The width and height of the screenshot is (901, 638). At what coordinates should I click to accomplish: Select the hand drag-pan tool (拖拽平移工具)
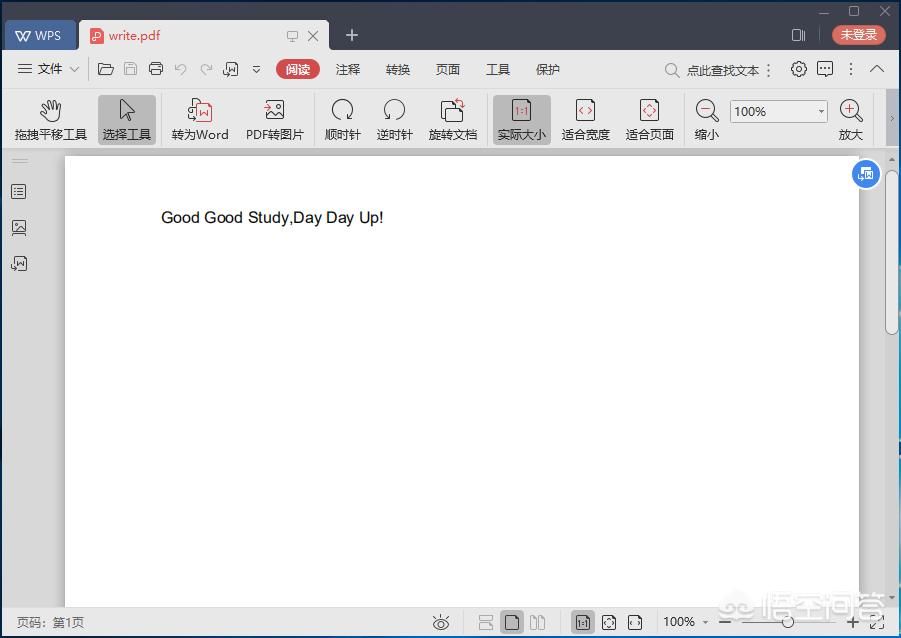click(x=51, y=120)
